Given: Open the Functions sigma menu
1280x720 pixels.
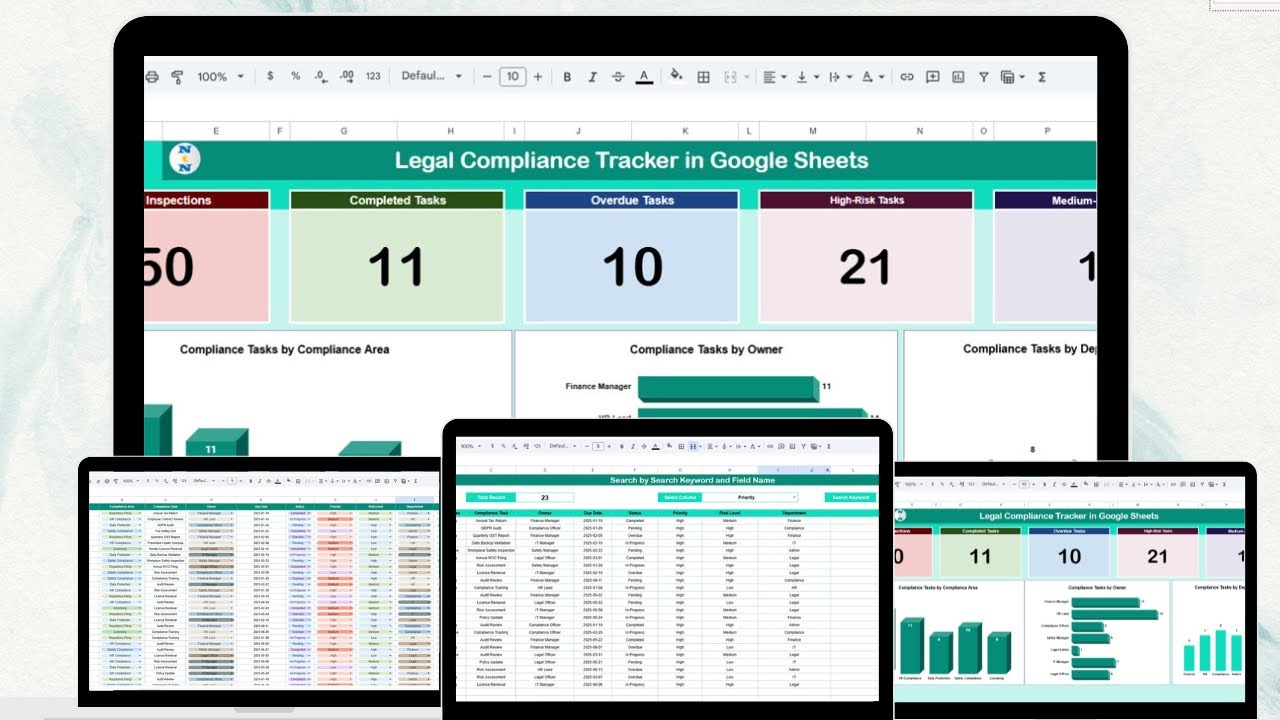Looking at the screenshot, I should coord(1042,76).
